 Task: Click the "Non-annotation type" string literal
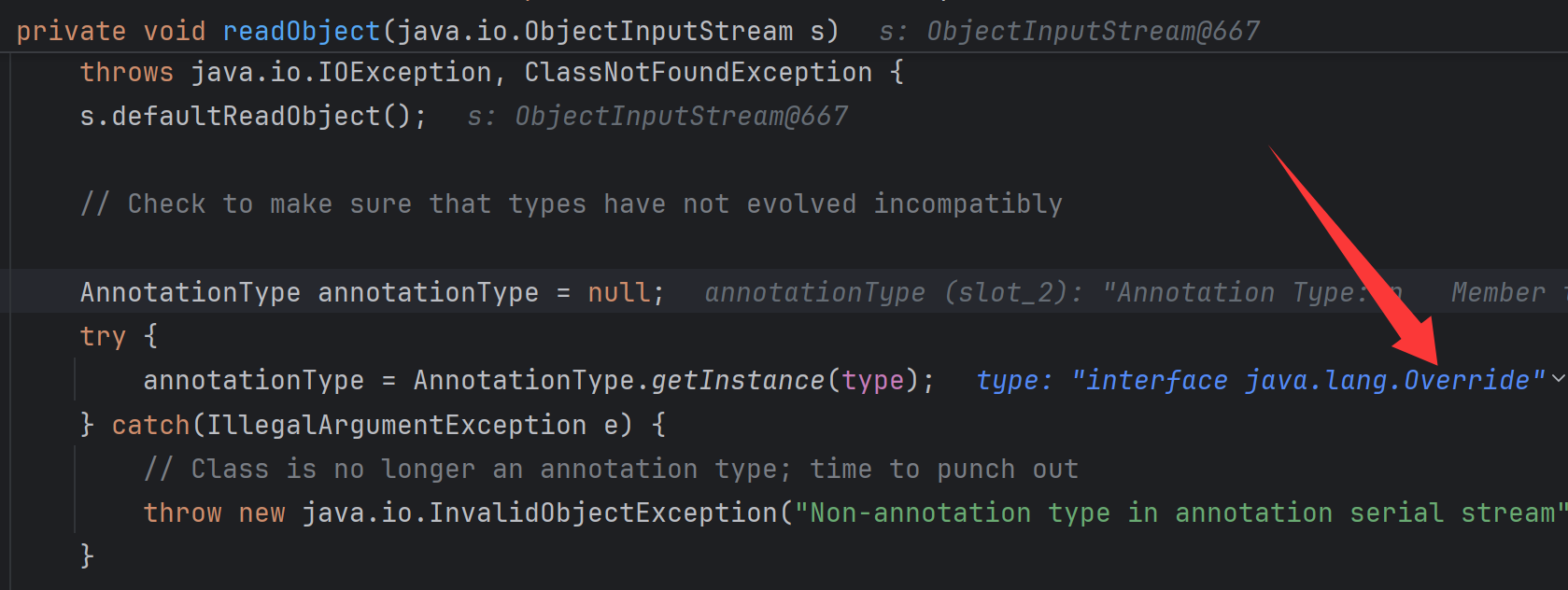pos(1177,513)
